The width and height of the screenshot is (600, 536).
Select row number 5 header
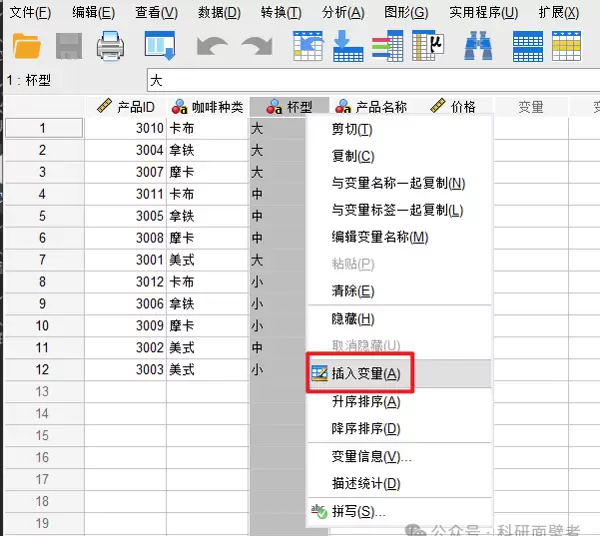pyautogui.click(x=43, y=216)
